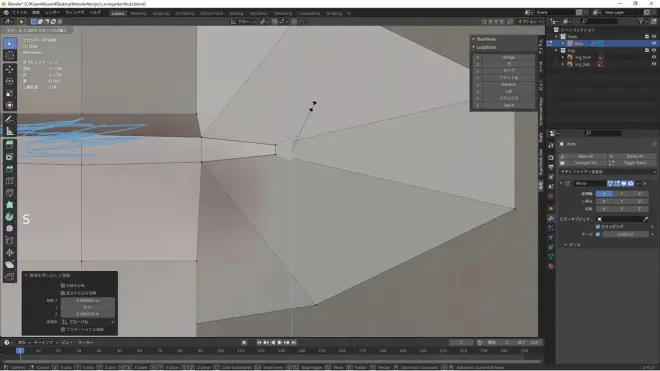Open the File menu
Screen dimensions: 660x371
pyautogui.click(x=19, y=13)
